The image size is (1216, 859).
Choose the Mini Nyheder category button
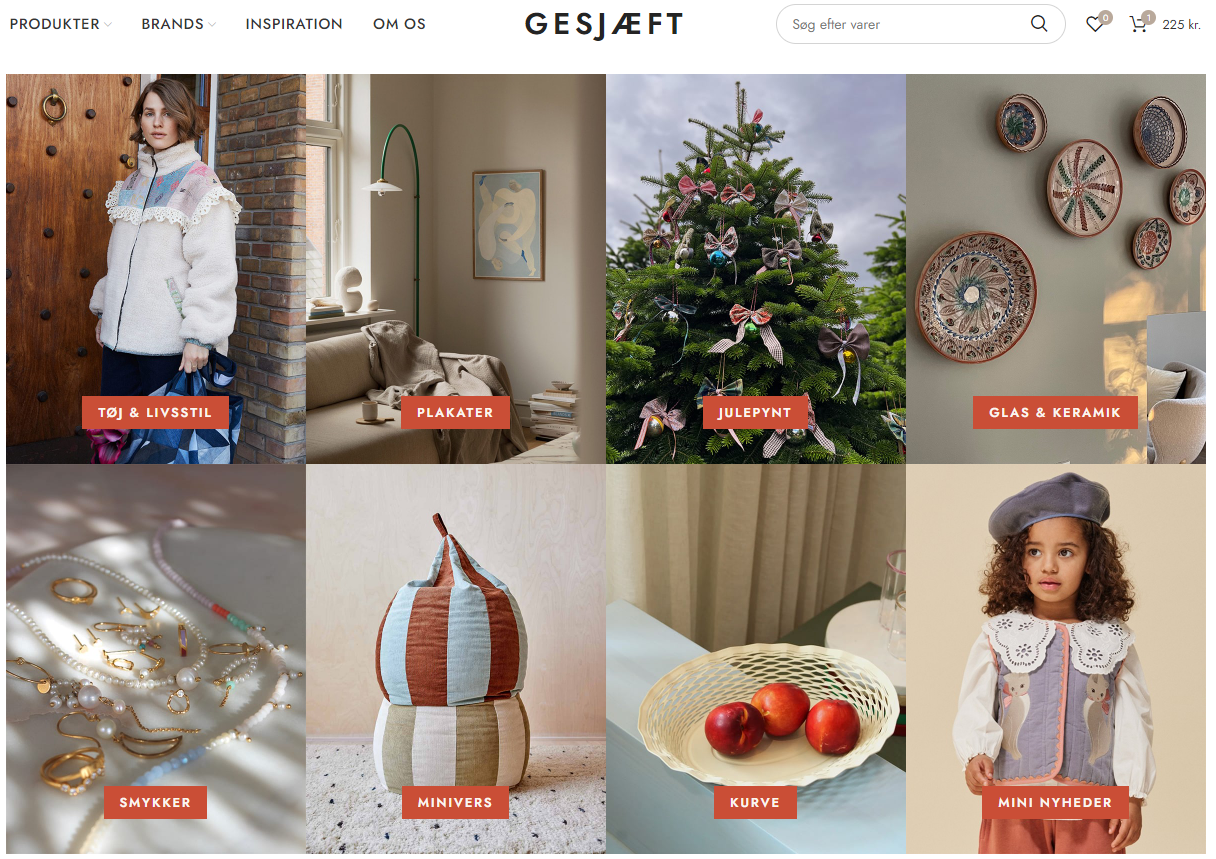[x=1055, y=802]
